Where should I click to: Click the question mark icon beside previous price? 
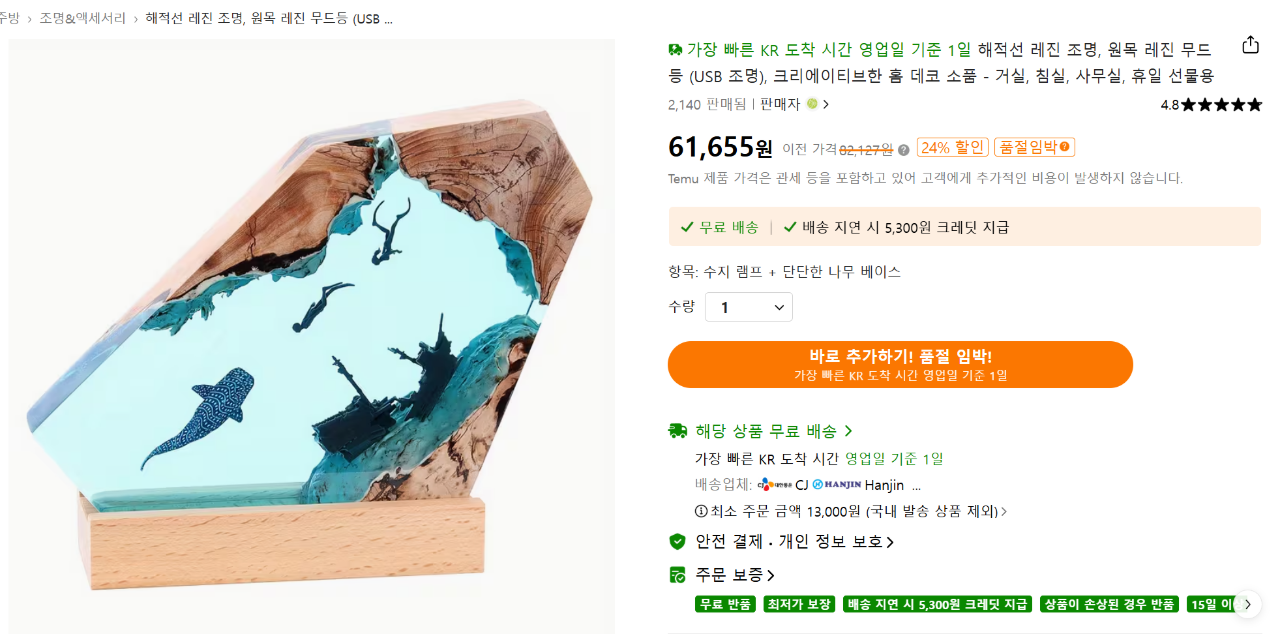[903, 150]
